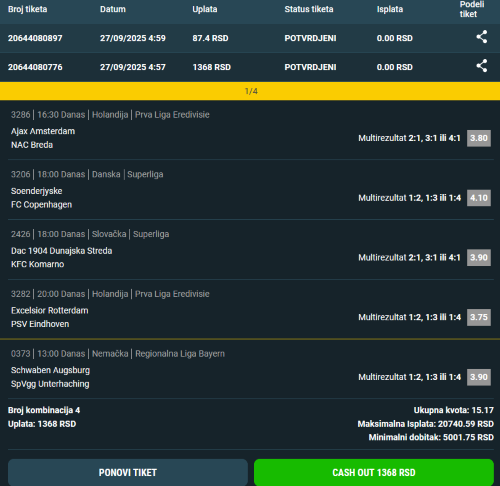This screenshot has height=486, width=500.
Task: Click the Isplata column header
Action: (x=390, y=9)
